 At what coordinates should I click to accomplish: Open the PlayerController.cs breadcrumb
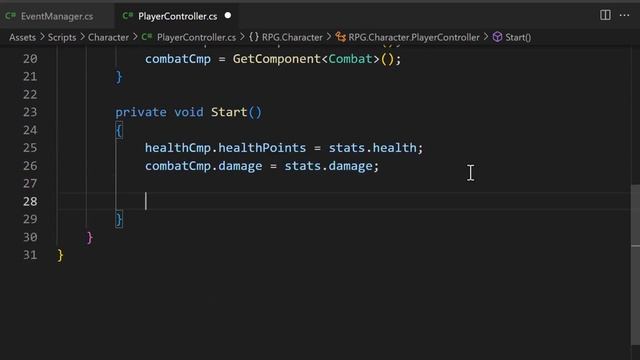196,37
